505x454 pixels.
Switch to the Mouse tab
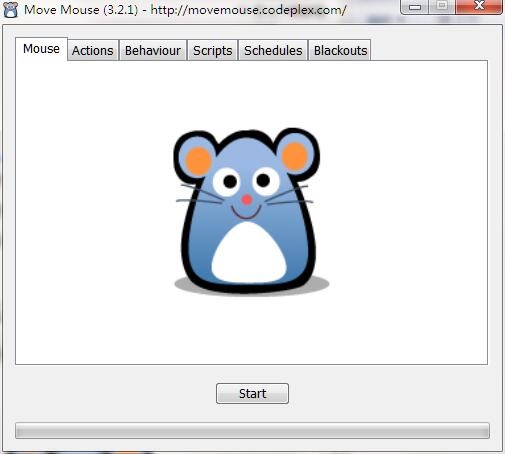point(41,49)
